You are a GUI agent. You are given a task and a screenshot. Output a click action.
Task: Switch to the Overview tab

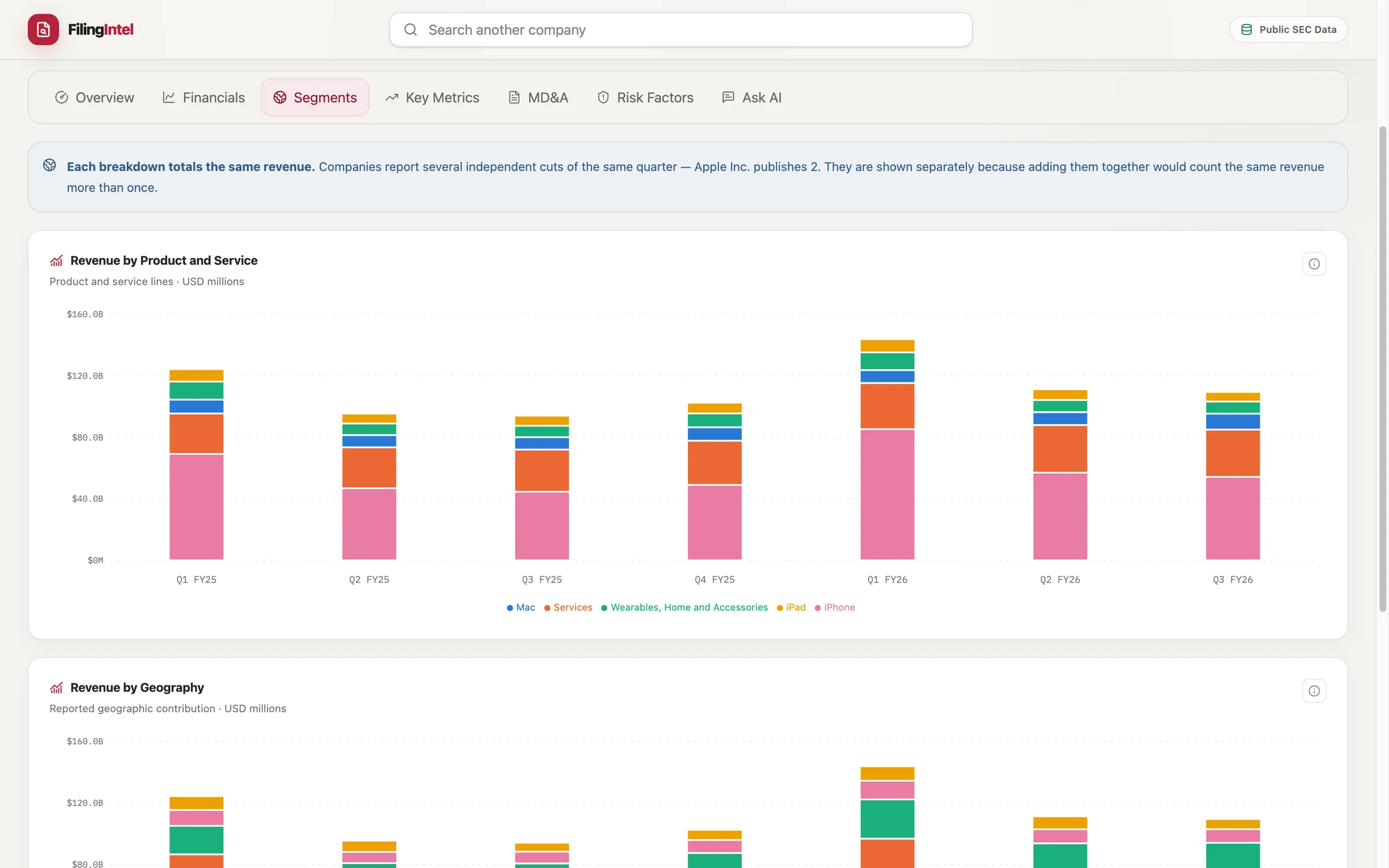tap(94, 97)
